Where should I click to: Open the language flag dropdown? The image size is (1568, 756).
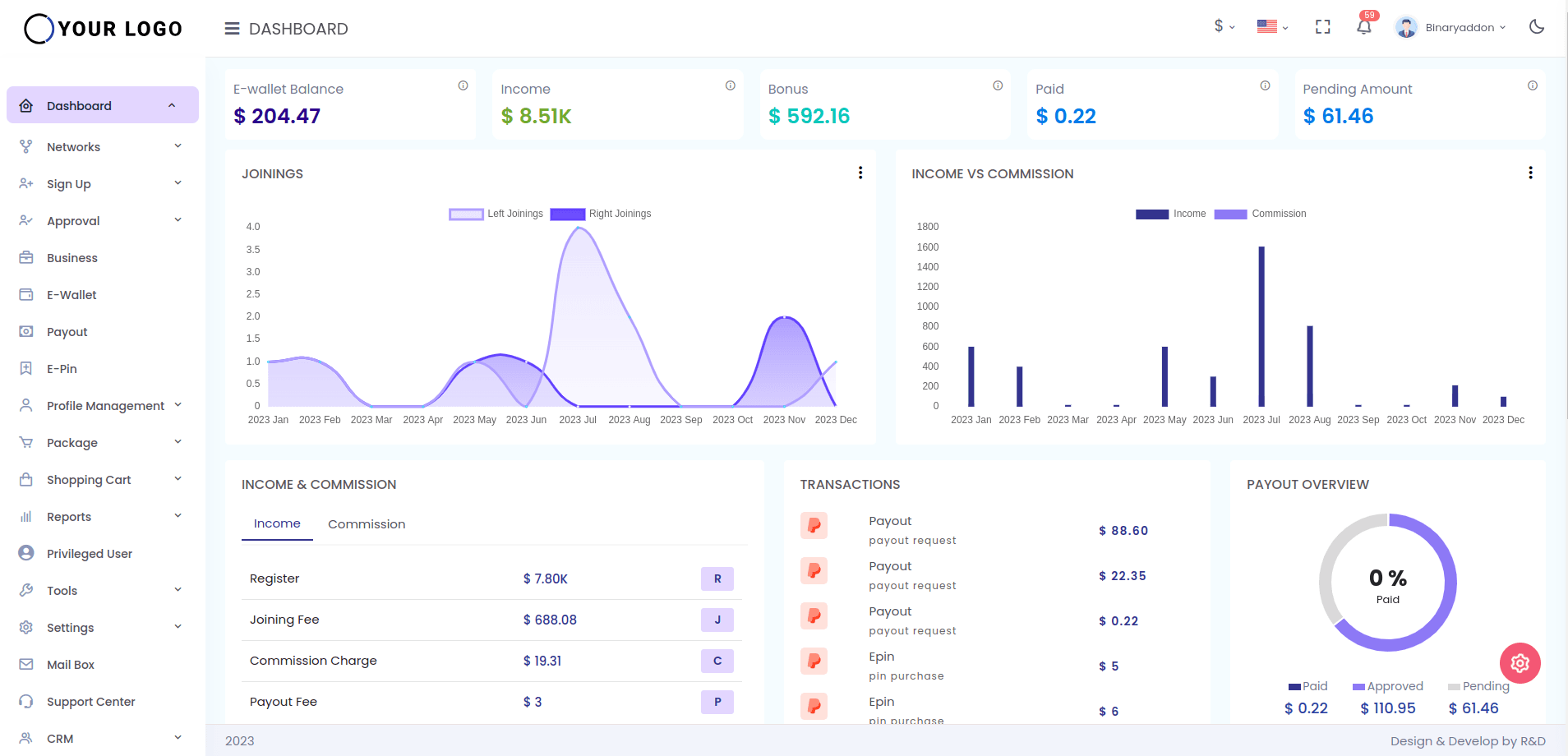point(1272,27)
